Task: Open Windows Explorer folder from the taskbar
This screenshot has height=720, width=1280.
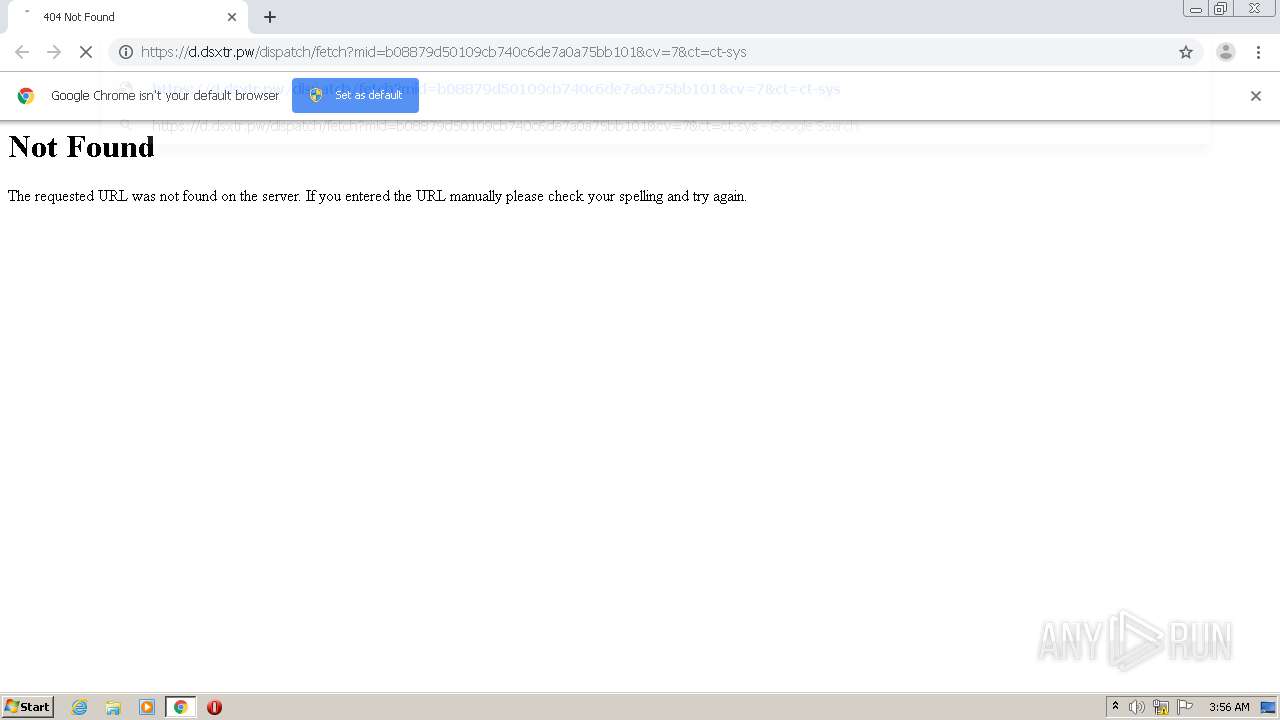Action: pos(113,707)
